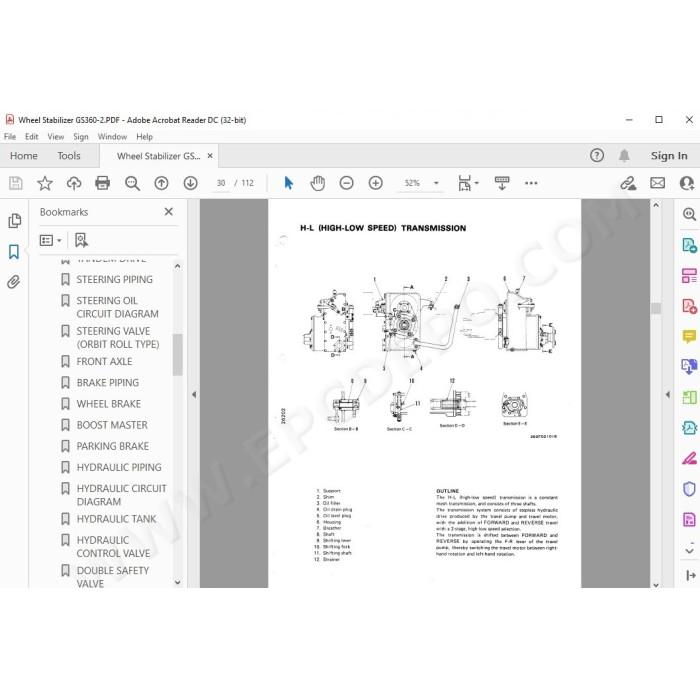Screen dimensions: 700x700
Task: Open FRONT AXLE bookmark
Action: tap(104, 362)
